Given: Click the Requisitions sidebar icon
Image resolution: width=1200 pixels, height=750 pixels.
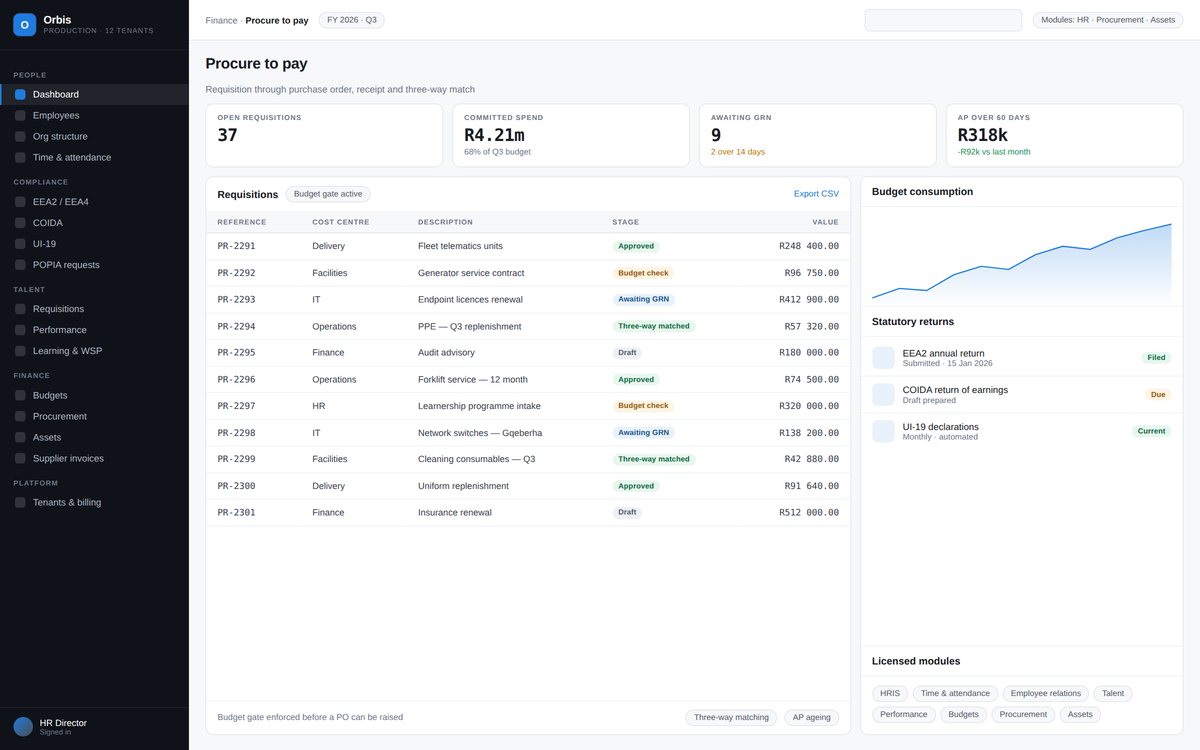Looking at the screenshot, I should [x=20, y=308].
